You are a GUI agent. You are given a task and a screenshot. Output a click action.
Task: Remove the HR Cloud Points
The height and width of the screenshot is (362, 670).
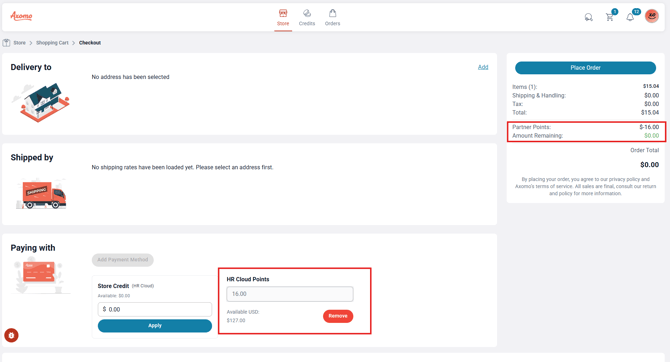[x=338, y=316]
